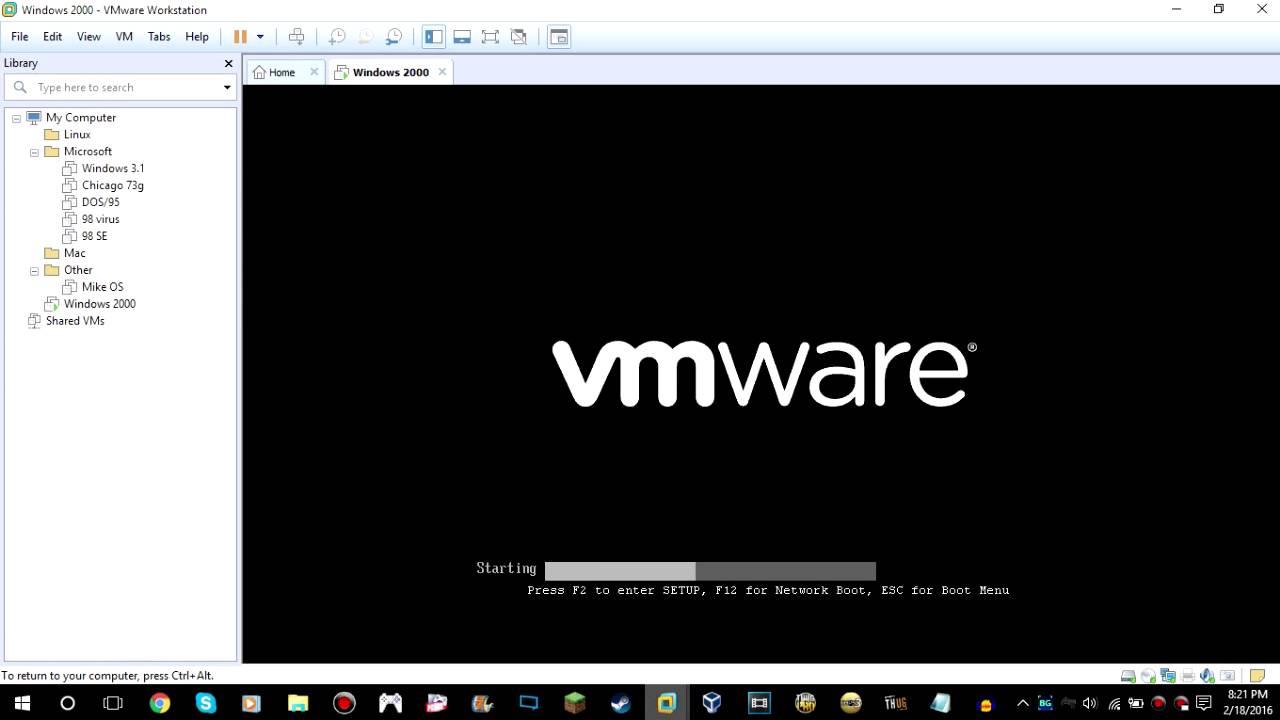The image size is (1280, 720).
Task: Click the display device status icon
Action: point(1228,676)
